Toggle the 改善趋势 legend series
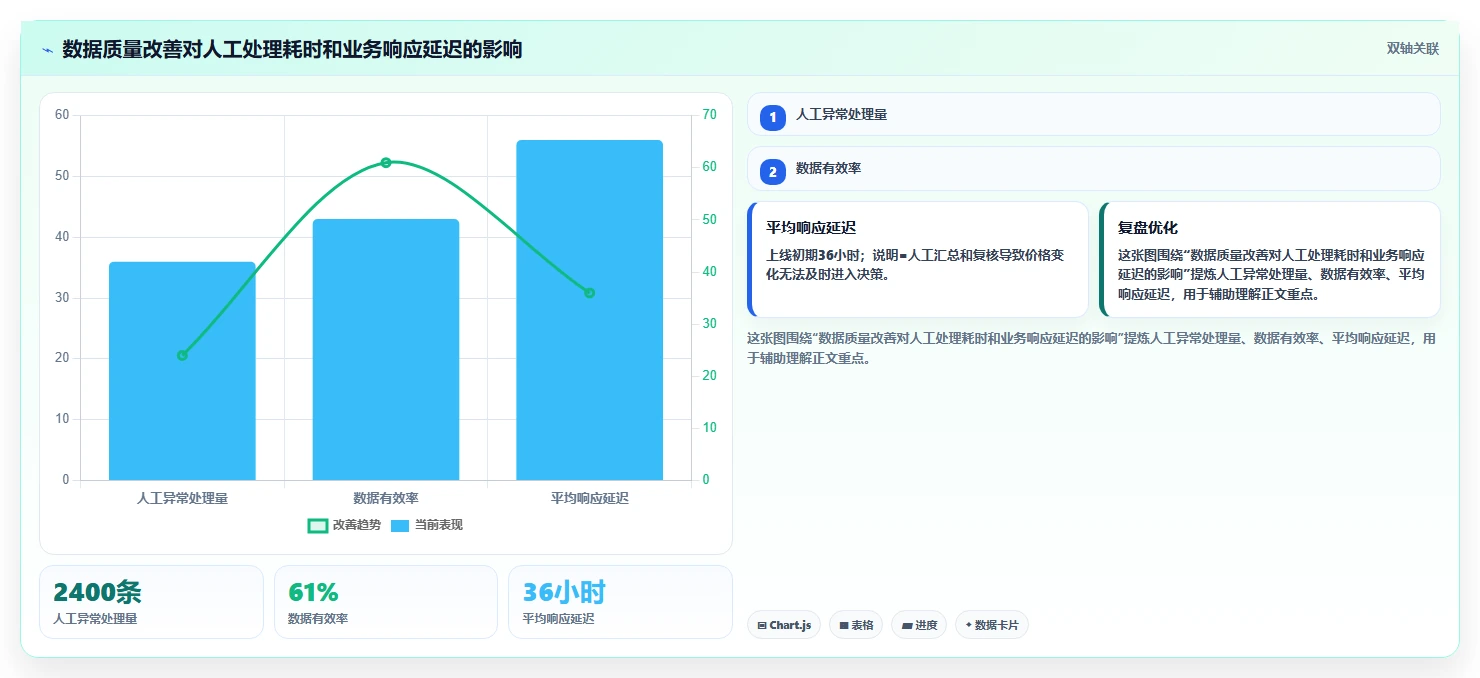 (344, 525)
